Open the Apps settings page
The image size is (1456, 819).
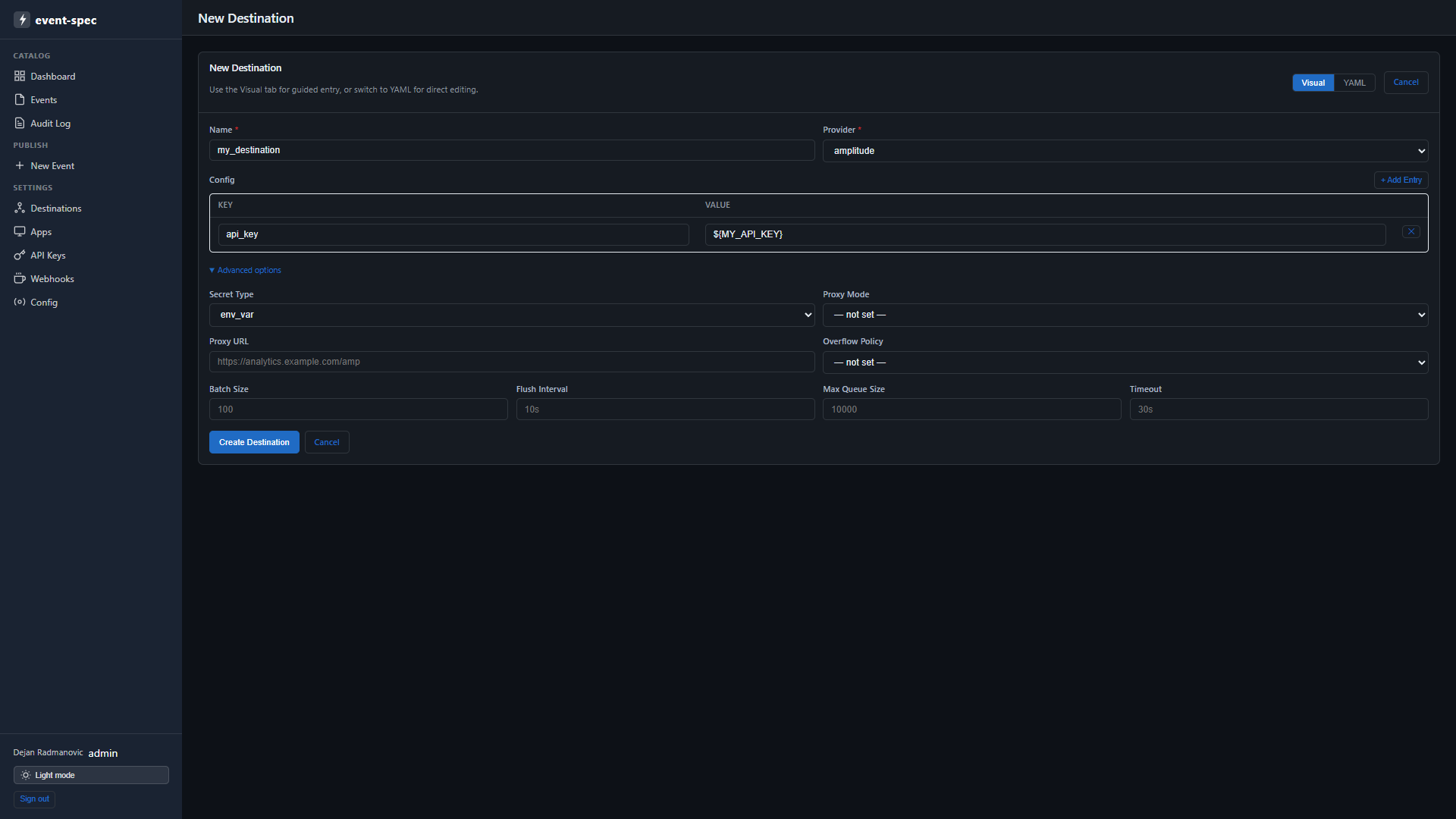coord(41,232)
